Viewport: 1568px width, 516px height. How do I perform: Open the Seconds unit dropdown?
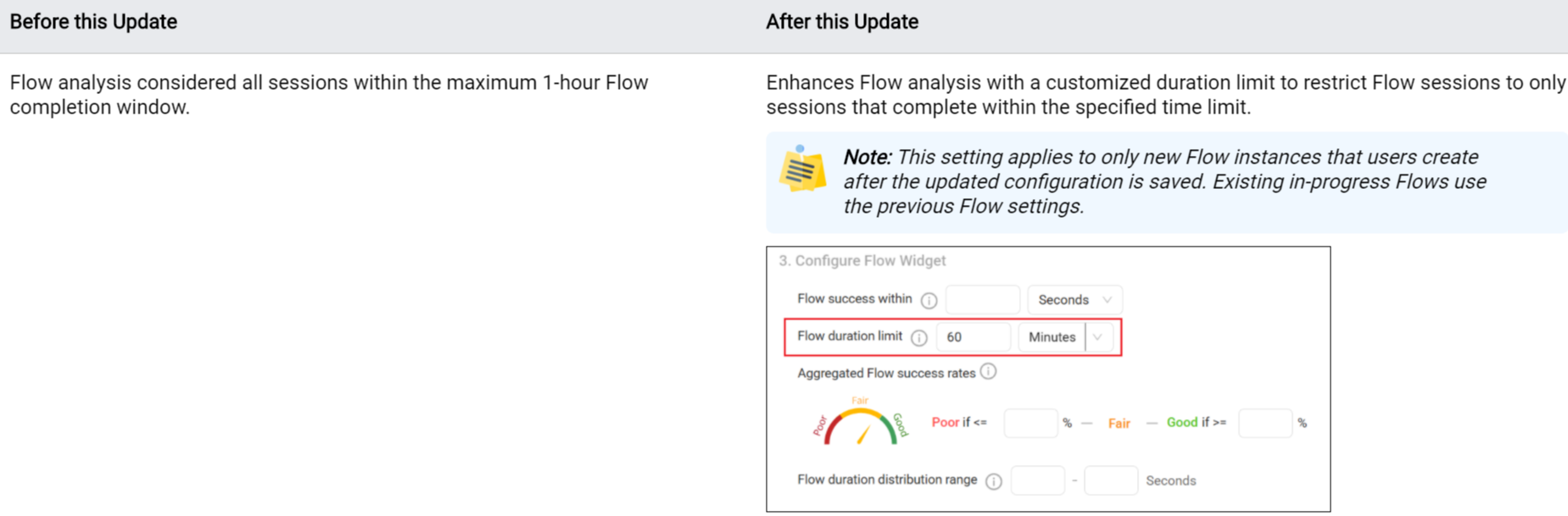[1074, 300]
